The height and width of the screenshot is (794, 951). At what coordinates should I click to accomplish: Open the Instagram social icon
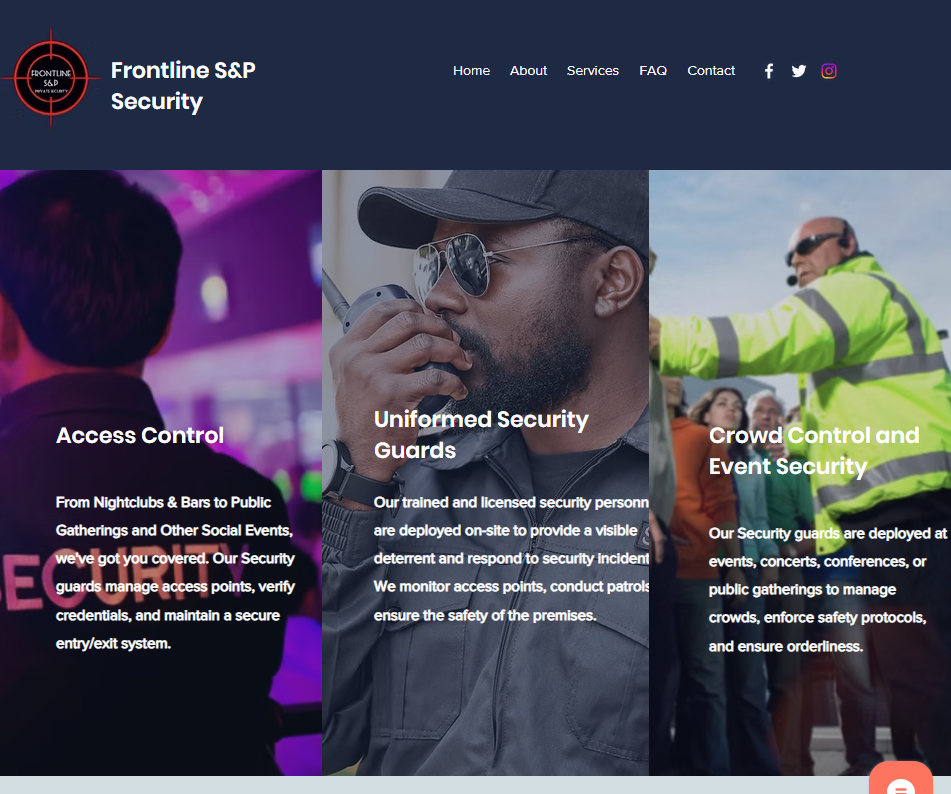point(829,71)
